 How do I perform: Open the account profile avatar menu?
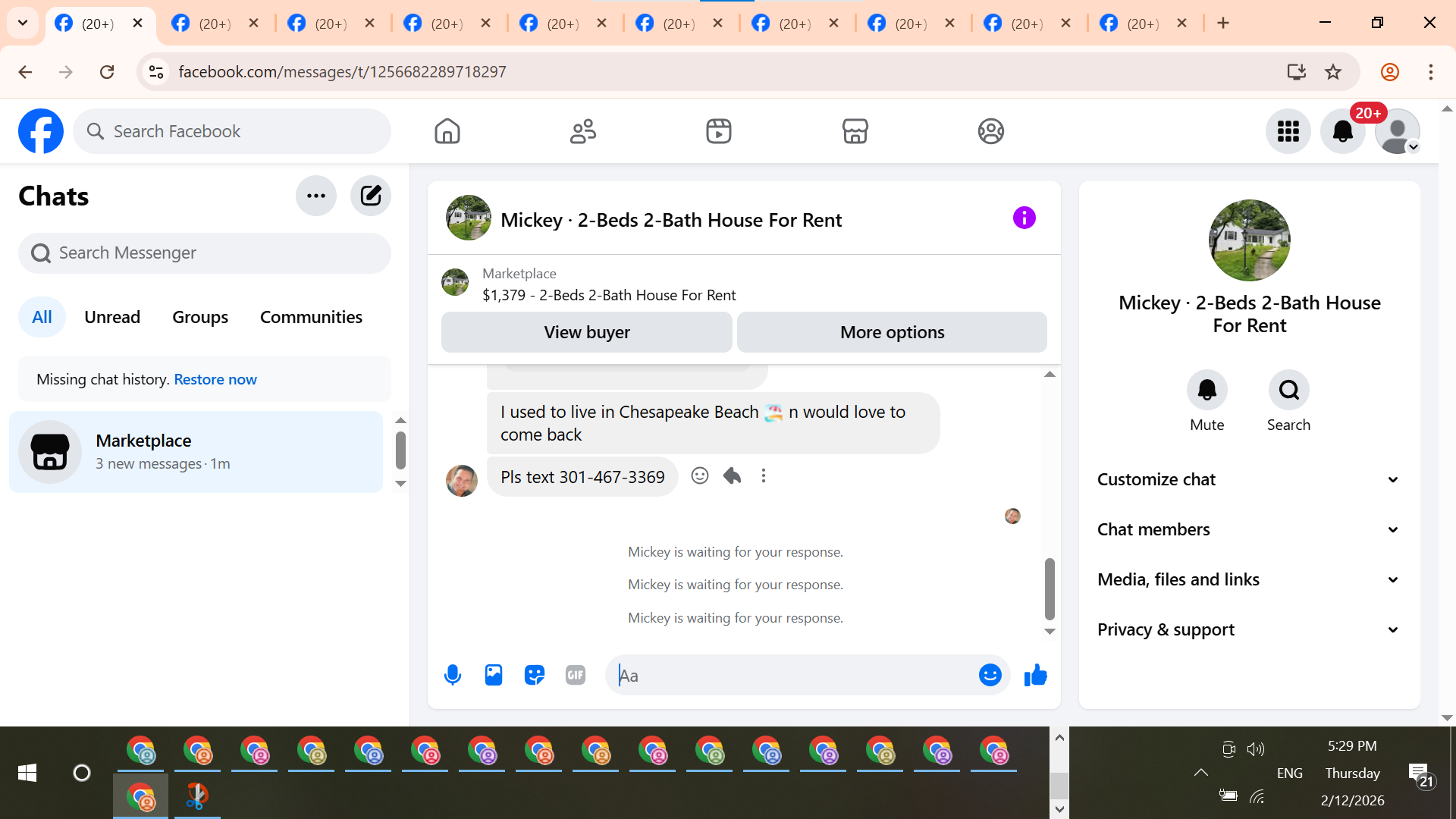click(1398, 131)
